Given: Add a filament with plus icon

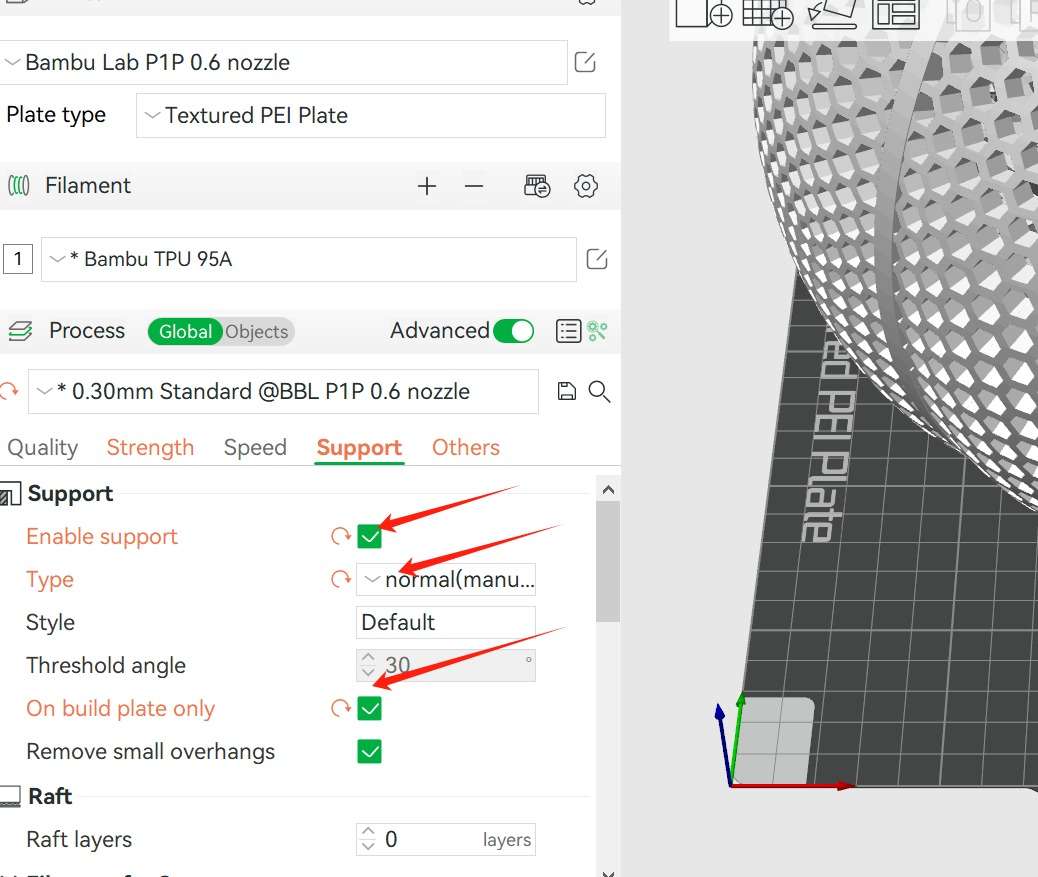Looking at the screenshot, I should [x=427, y=186].
